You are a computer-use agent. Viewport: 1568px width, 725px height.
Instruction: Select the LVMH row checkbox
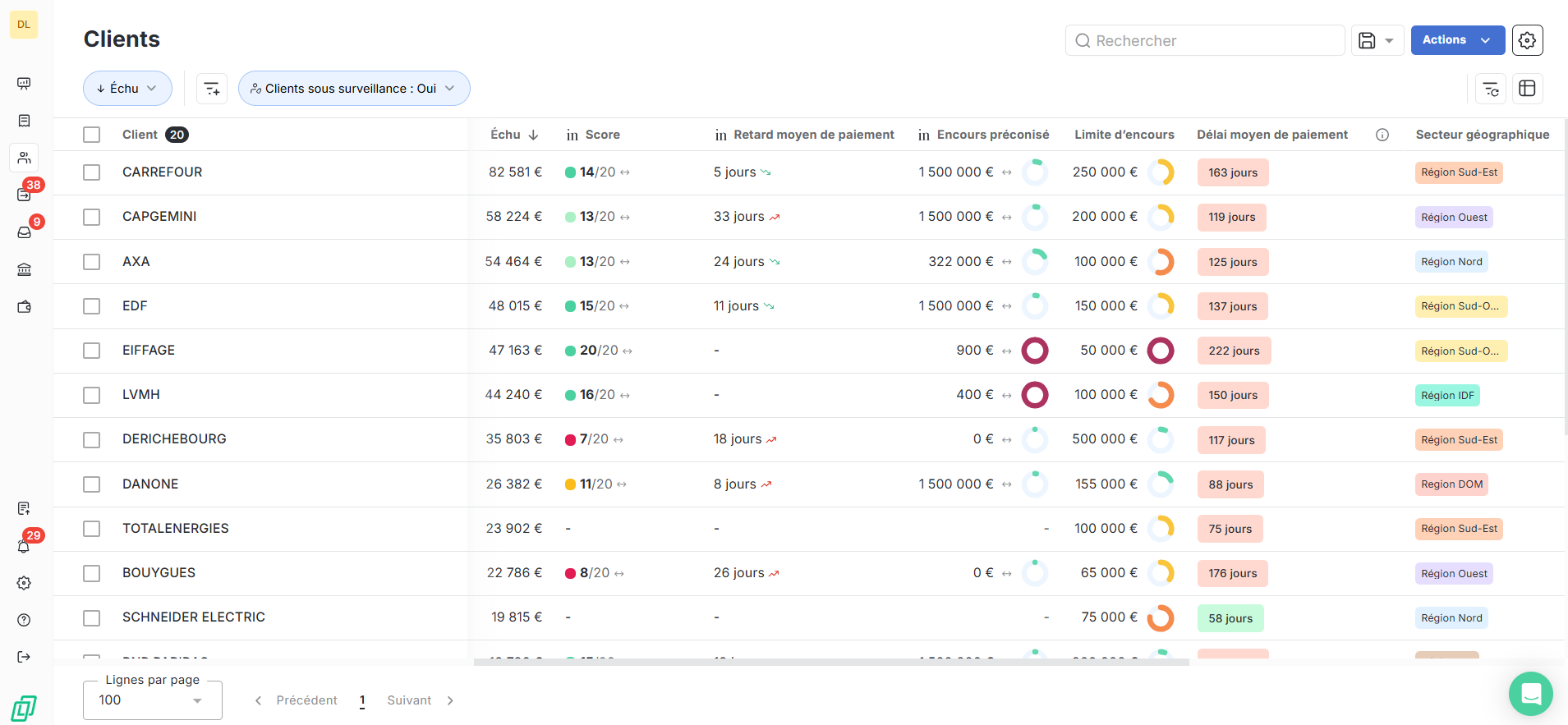pos(91,395)
